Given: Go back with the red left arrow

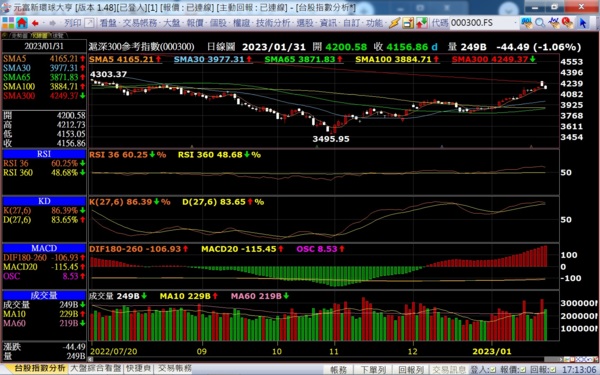Looking at the screenshot, I should click(36, 23).
